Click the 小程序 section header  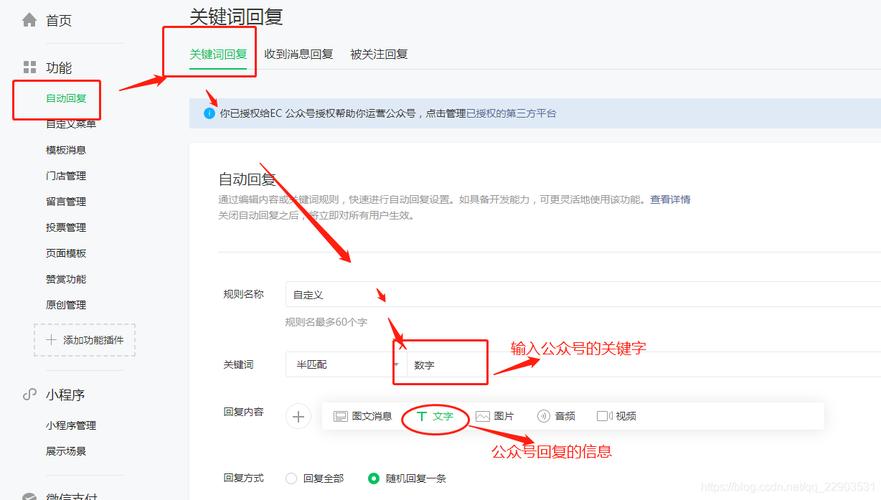tap(65, 395)
